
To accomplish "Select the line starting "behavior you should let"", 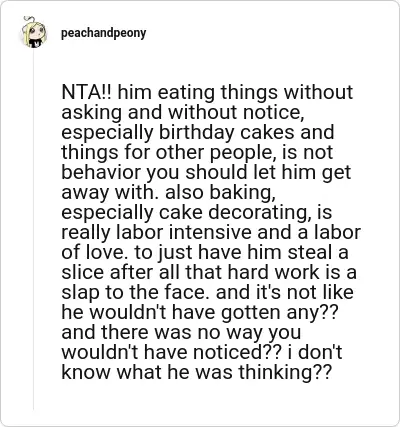I will 206,172.
